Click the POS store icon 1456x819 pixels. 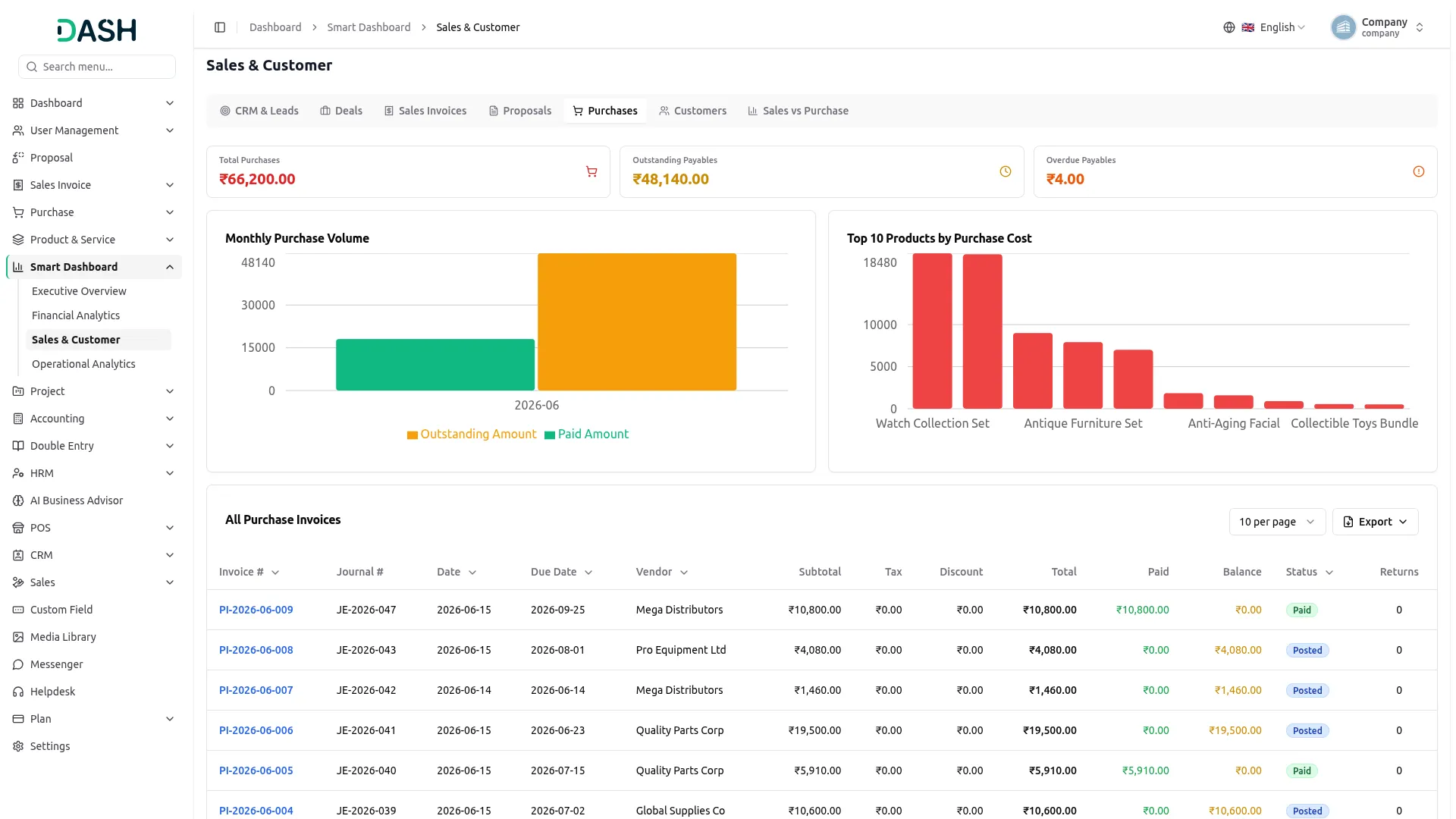(18, 528)
